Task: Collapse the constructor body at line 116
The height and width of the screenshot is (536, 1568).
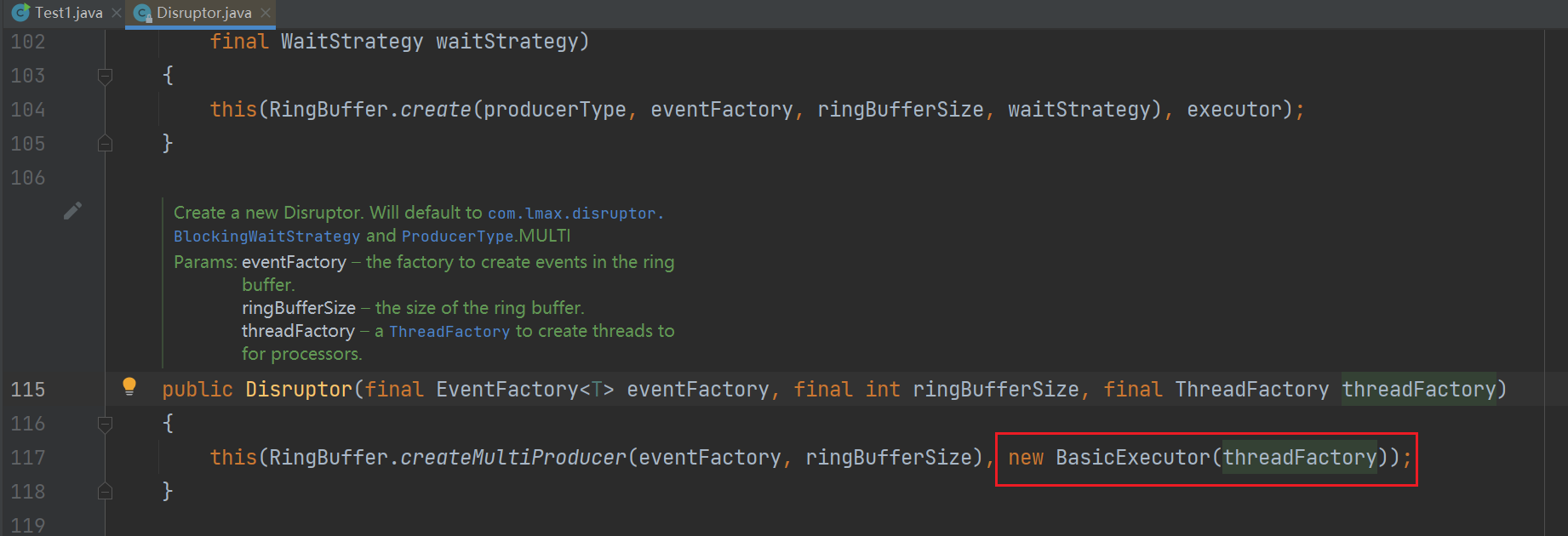Action: tap(106, 424)
